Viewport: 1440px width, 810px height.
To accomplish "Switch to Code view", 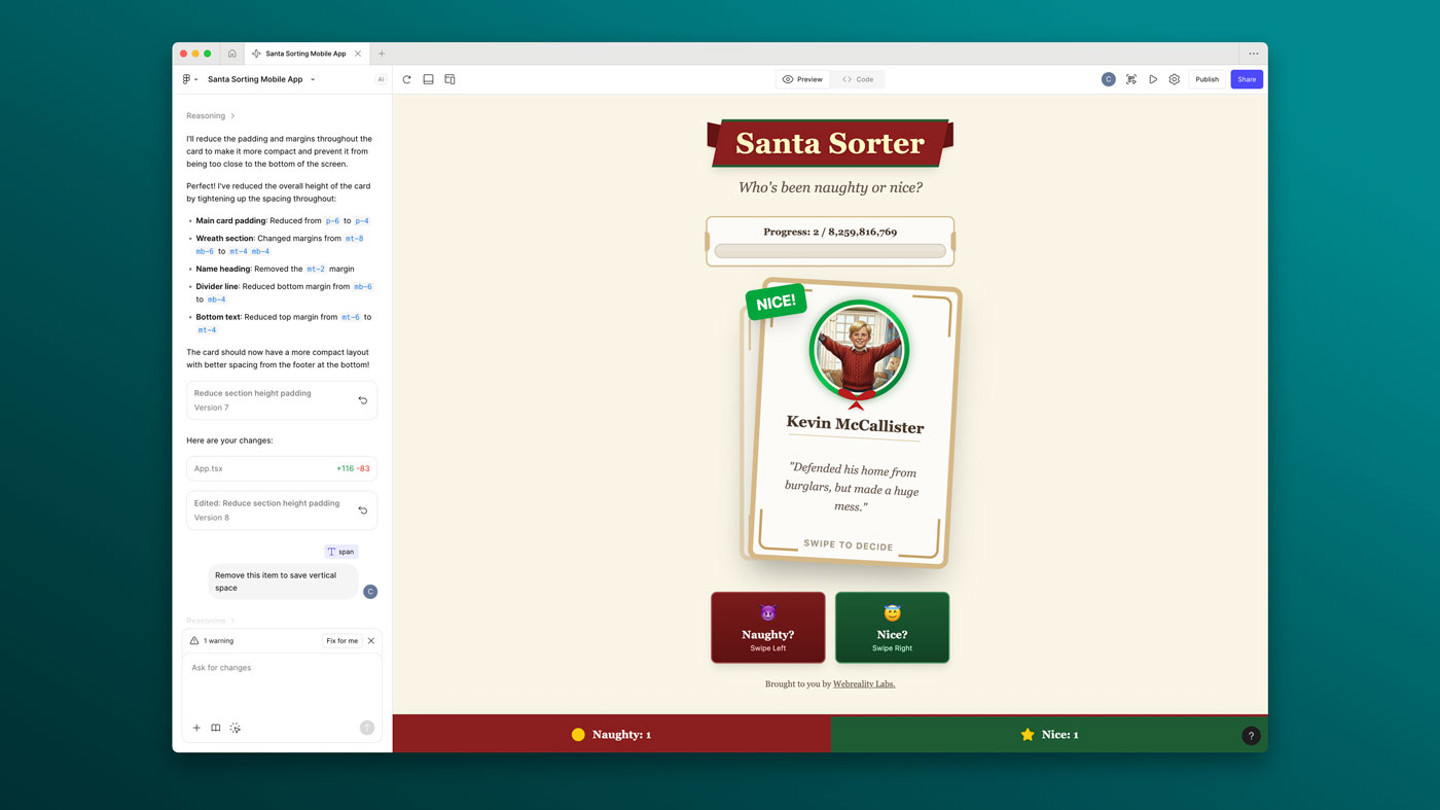I will 858,79.
